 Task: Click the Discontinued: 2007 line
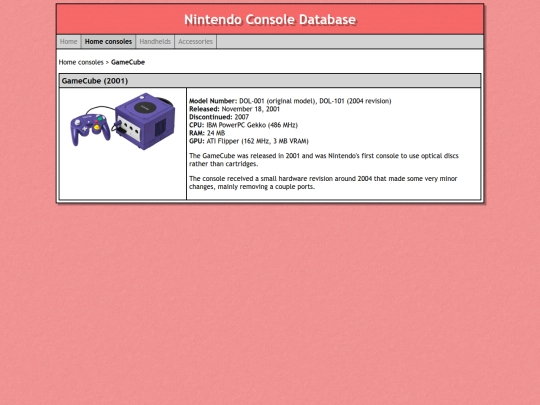219,117
